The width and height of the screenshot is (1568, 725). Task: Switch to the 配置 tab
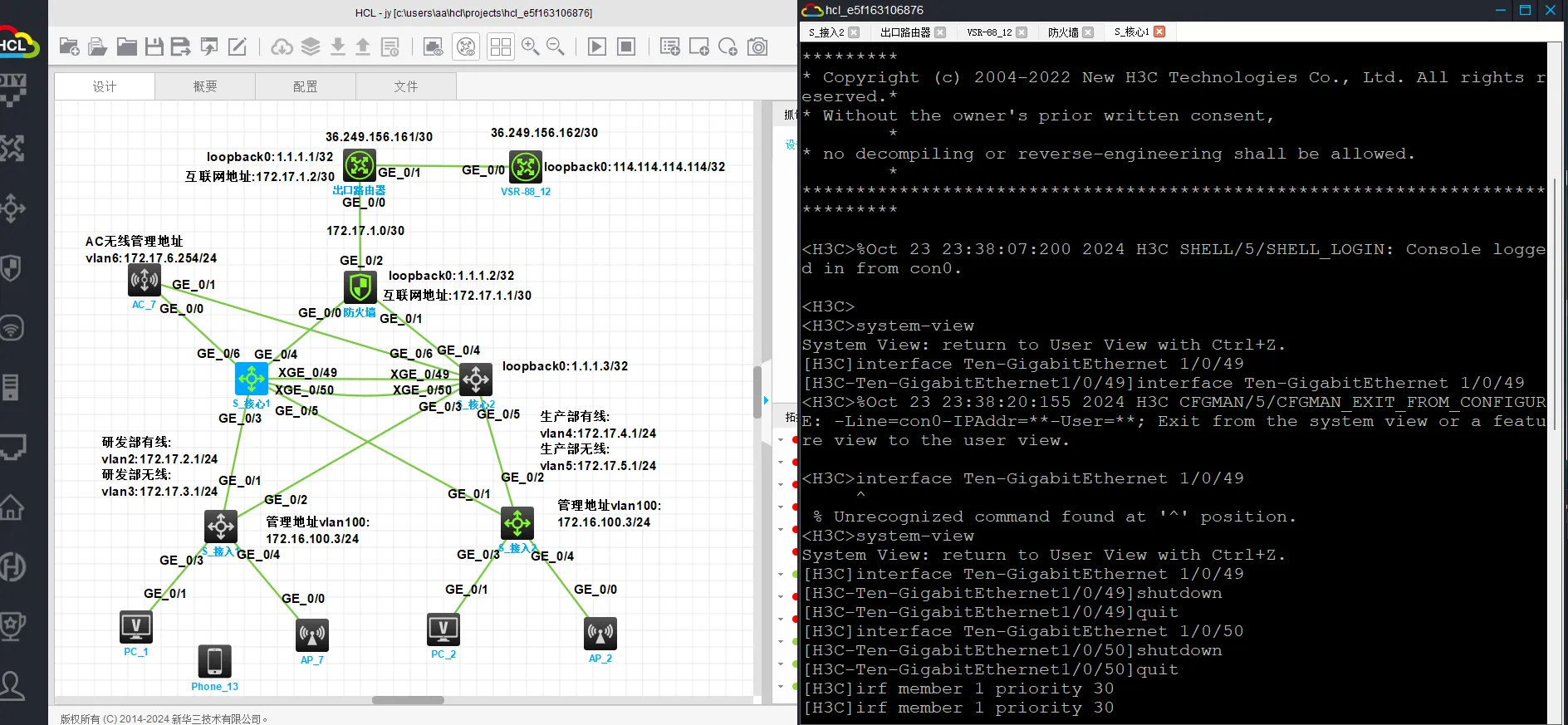coord(306,86)
